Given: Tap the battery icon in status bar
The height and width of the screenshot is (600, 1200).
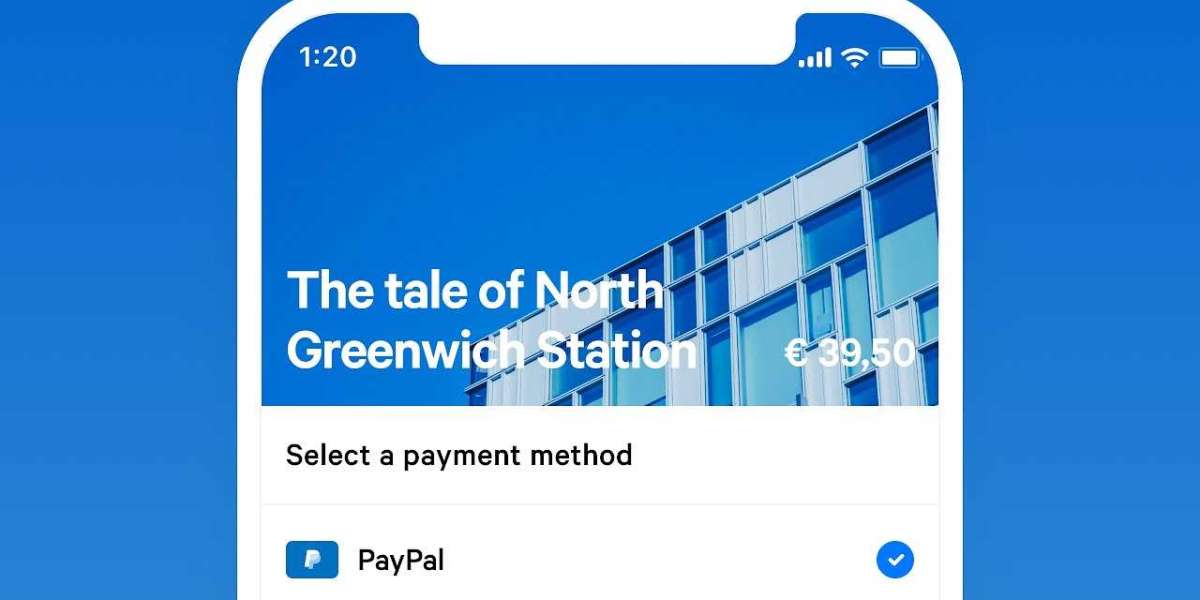Looking at the screenshot, I should tap(898, 58).
